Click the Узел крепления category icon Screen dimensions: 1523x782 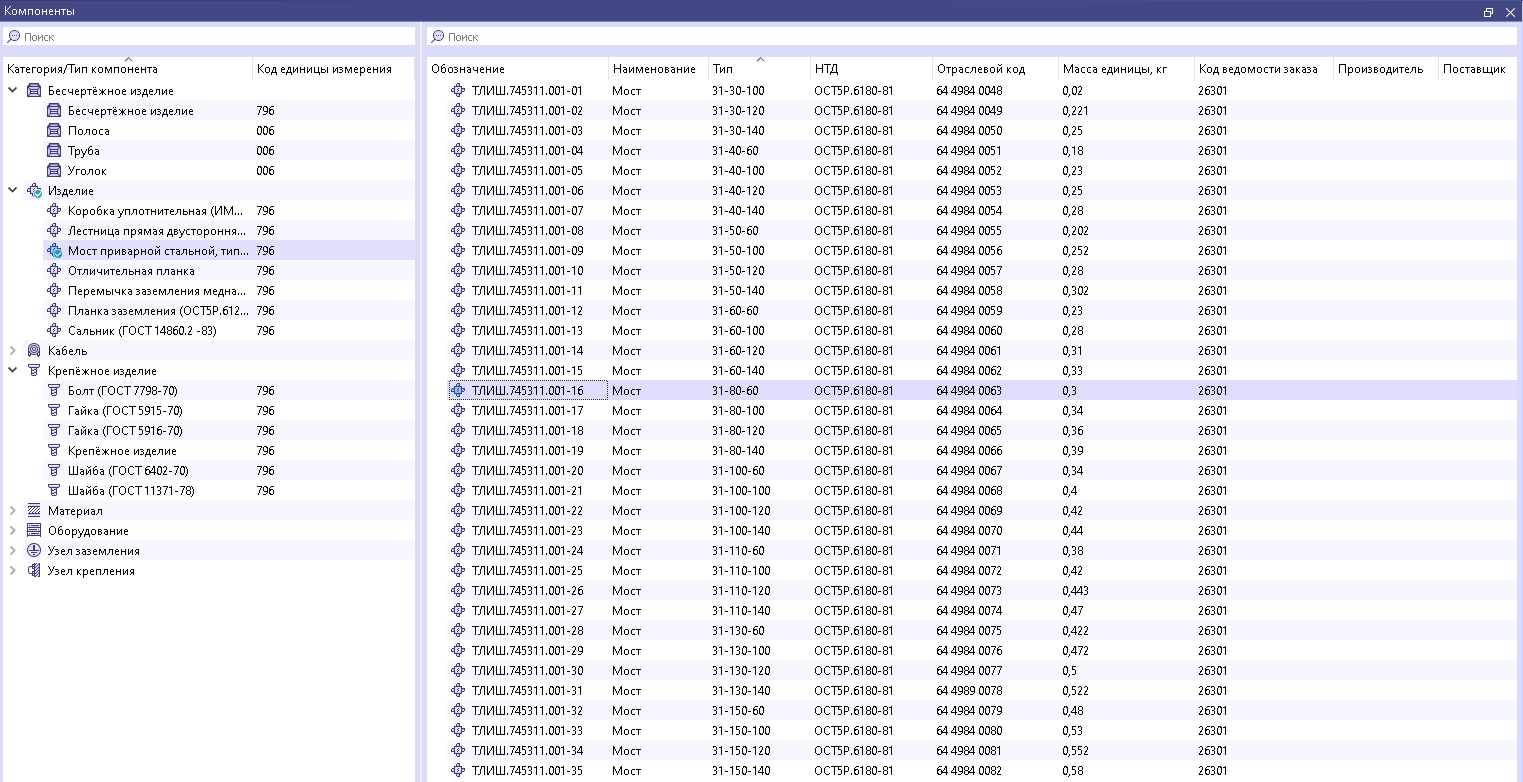pos(34,571)
